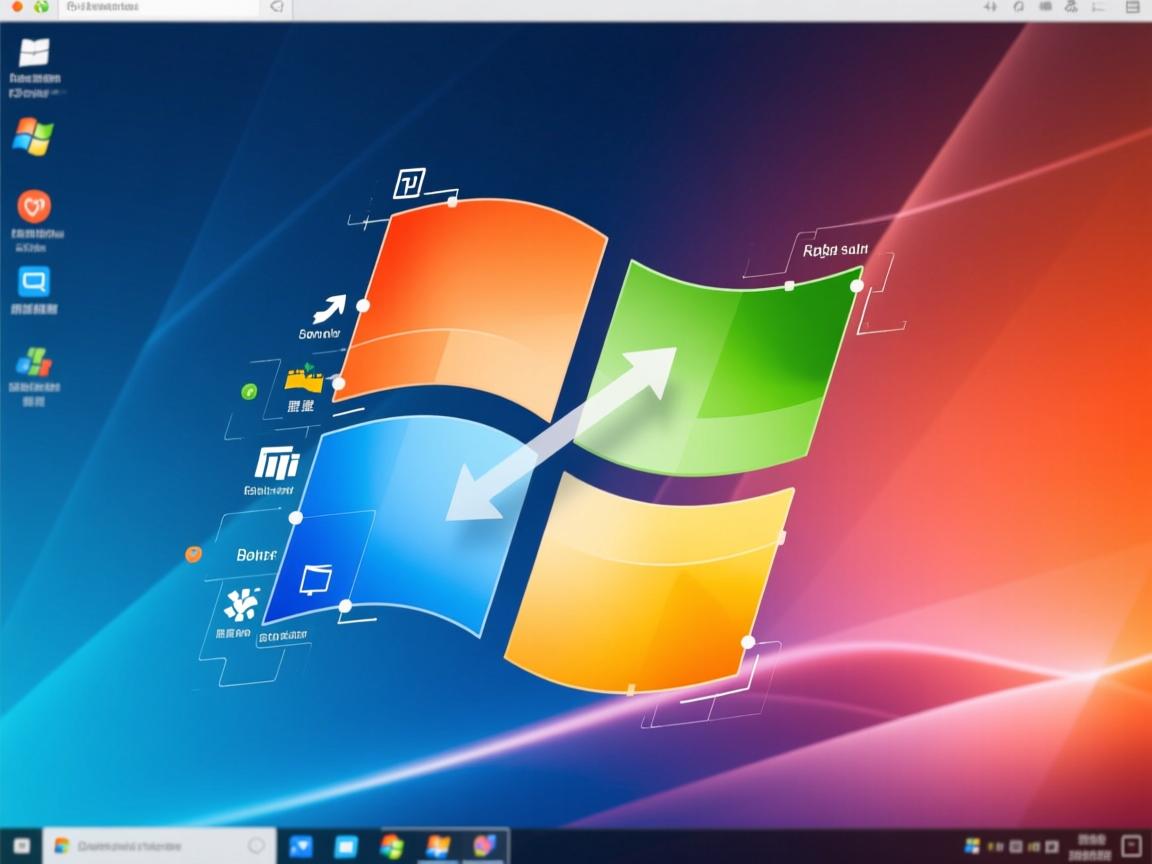Open the first blue taskbar app icon
1152x864 pixels.
tap(300, 847)
